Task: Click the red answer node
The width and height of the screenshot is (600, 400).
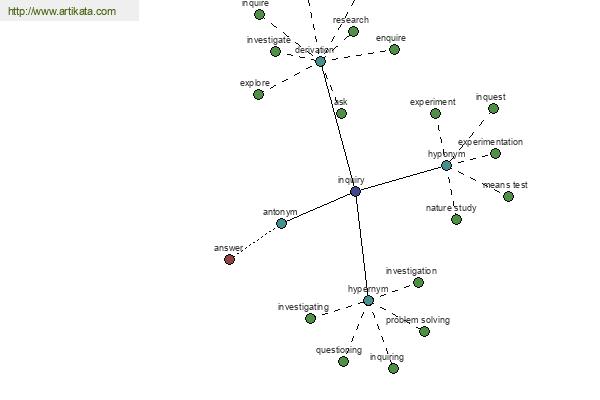Action: 229,259
